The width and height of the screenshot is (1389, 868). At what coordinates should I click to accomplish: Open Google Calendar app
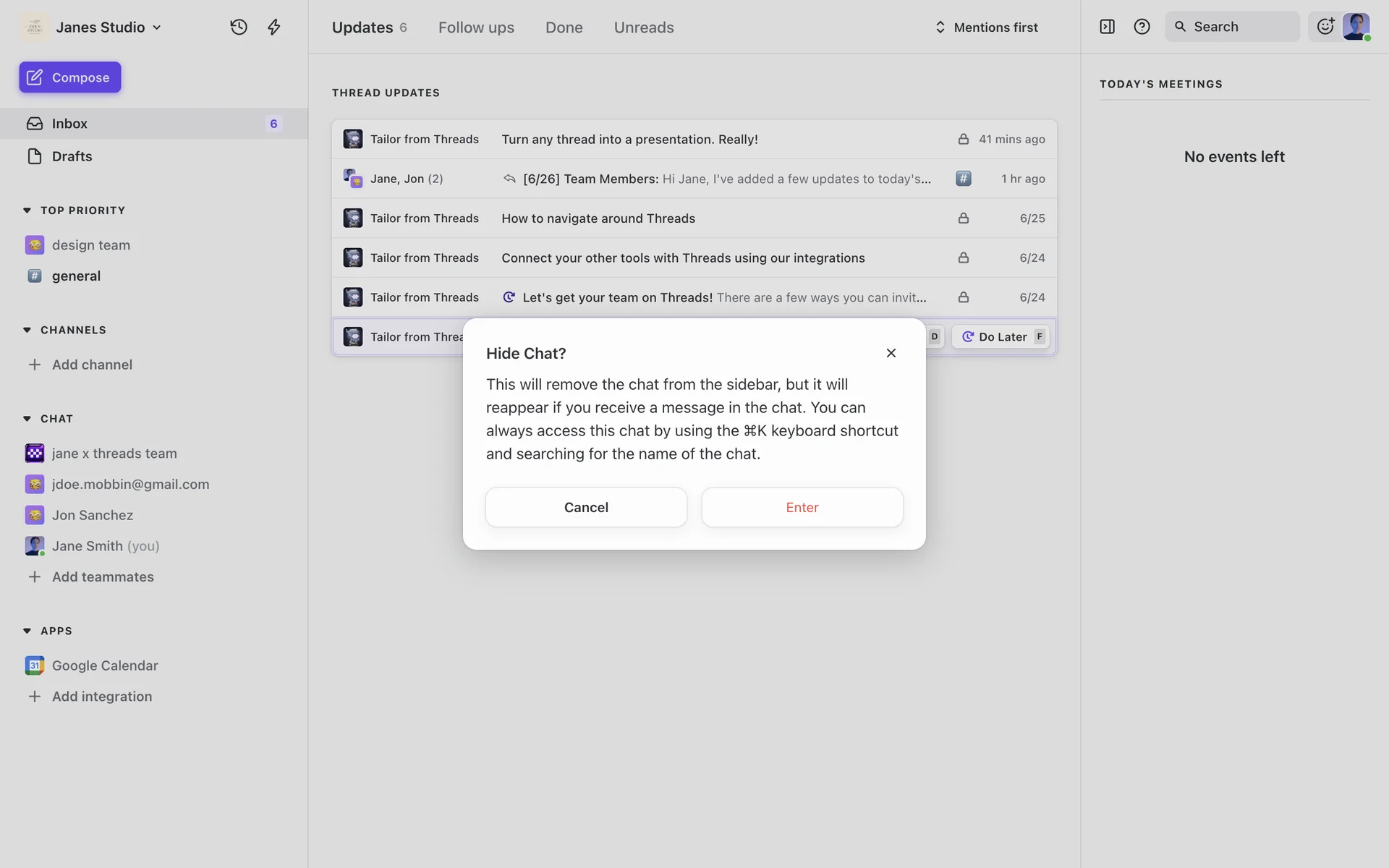tap(104, 665)
